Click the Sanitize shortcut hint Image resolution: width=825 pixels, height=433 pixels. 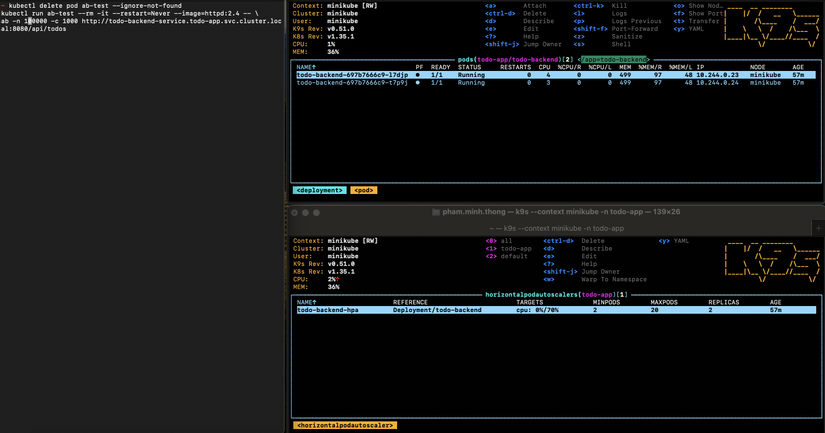pos(608,37)
